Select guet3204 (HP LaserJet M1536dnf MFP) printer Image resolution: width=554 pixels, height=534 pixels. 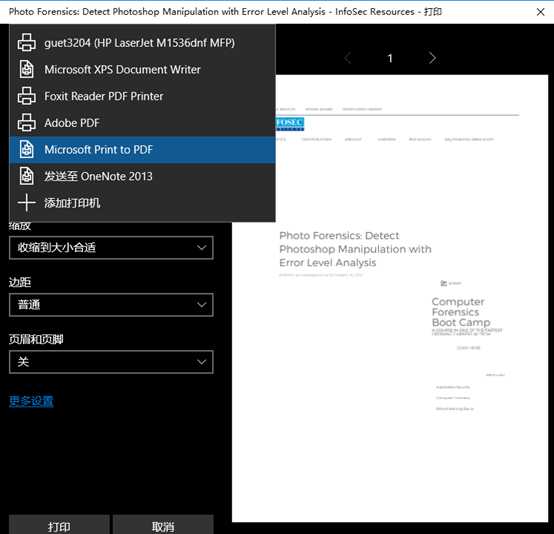142,42
